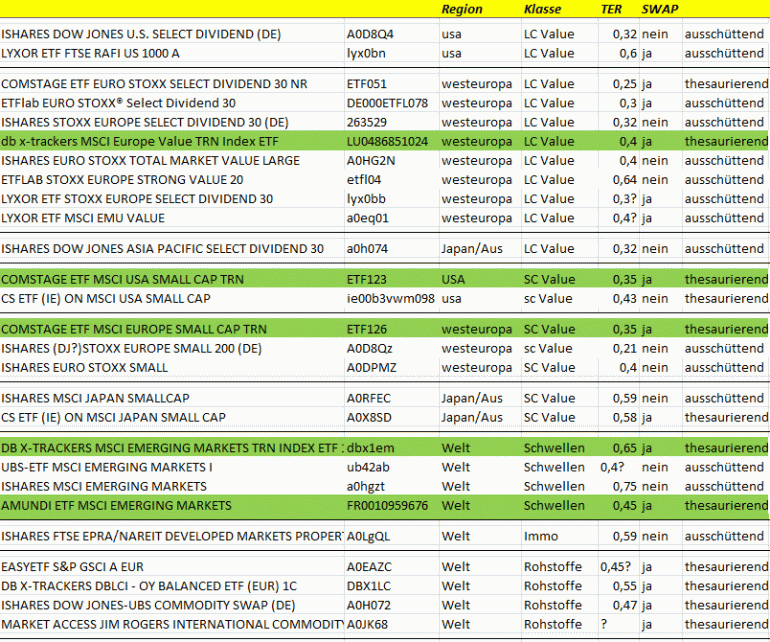Click the Klasse column header
The image size is (770, 642).
click(x=542, y=9)
